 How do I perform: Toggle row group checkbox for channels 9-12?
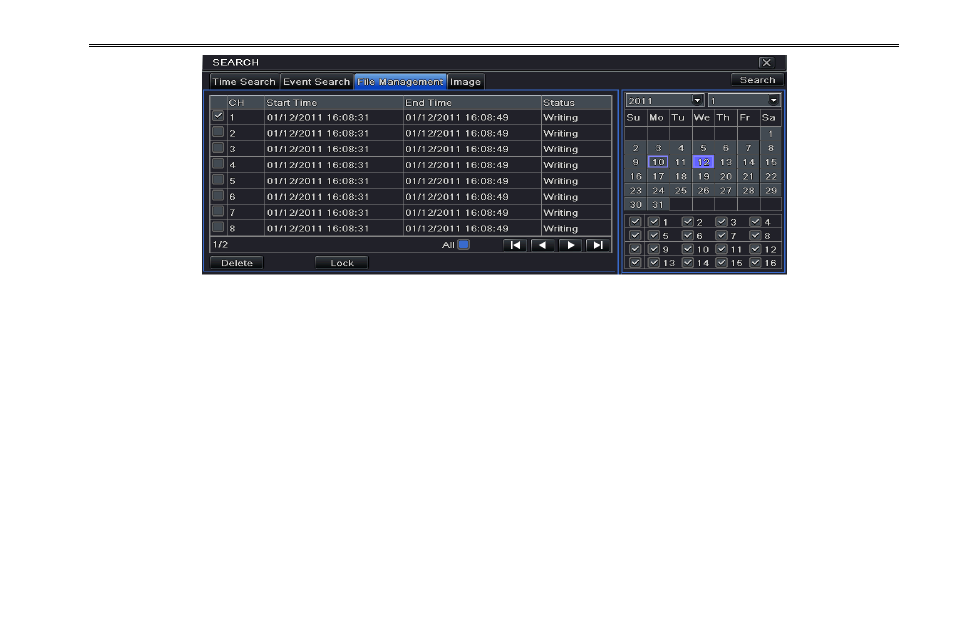coord(635,249)
